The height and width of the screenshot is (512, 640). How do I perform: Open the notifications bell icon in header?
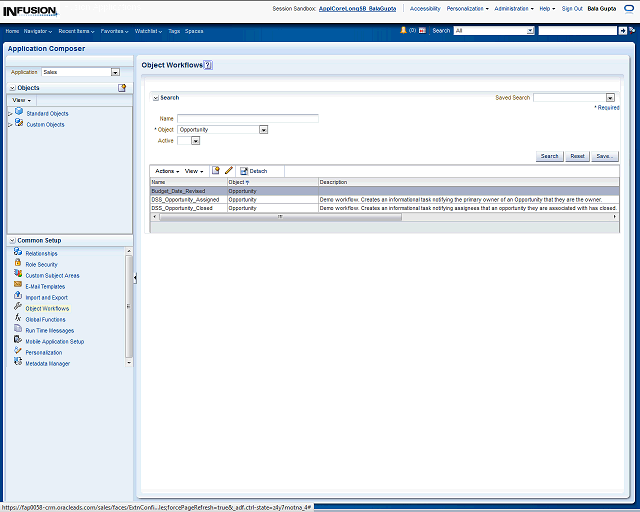coord(404,31)
